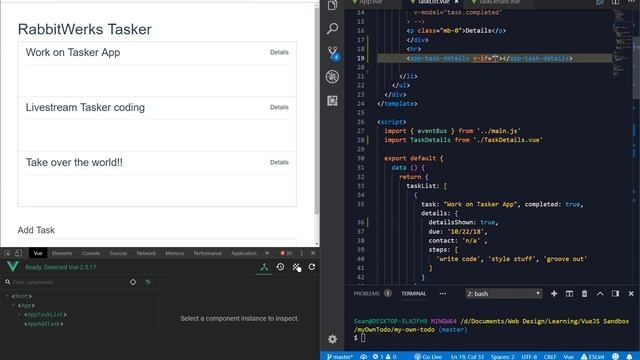Move terminal panel to the side
Screen dimensions: 640x360
coord(616,293)
